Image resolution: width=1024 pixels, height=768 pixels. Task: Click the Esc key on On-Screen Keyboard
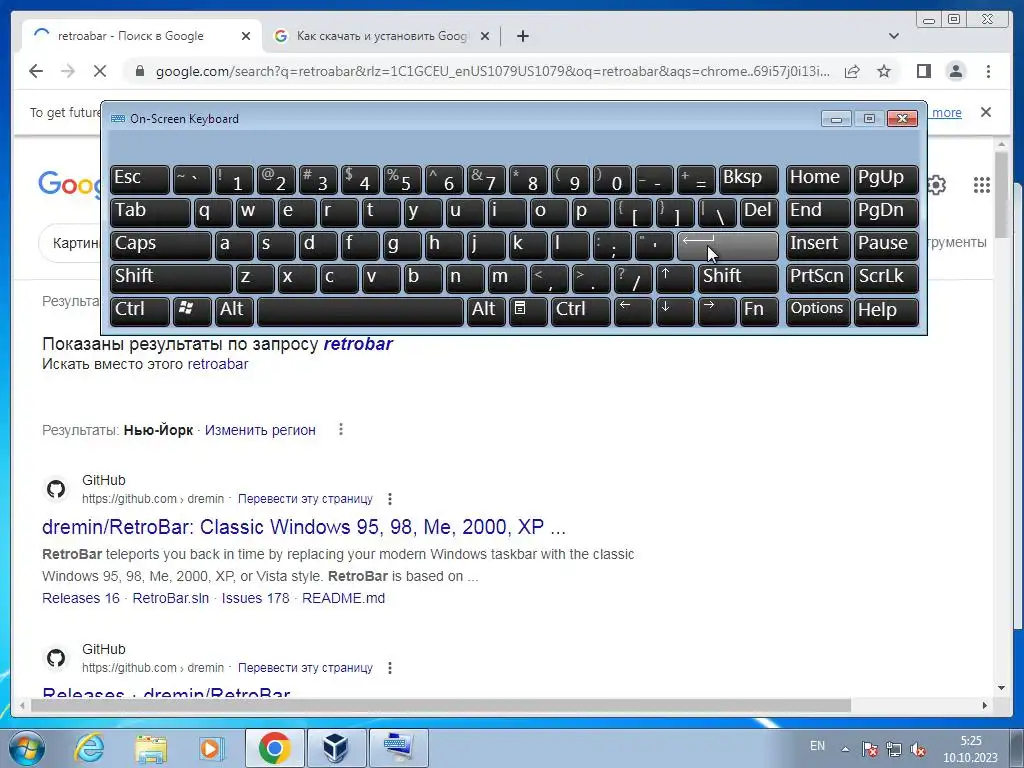[x=140, y=180]
